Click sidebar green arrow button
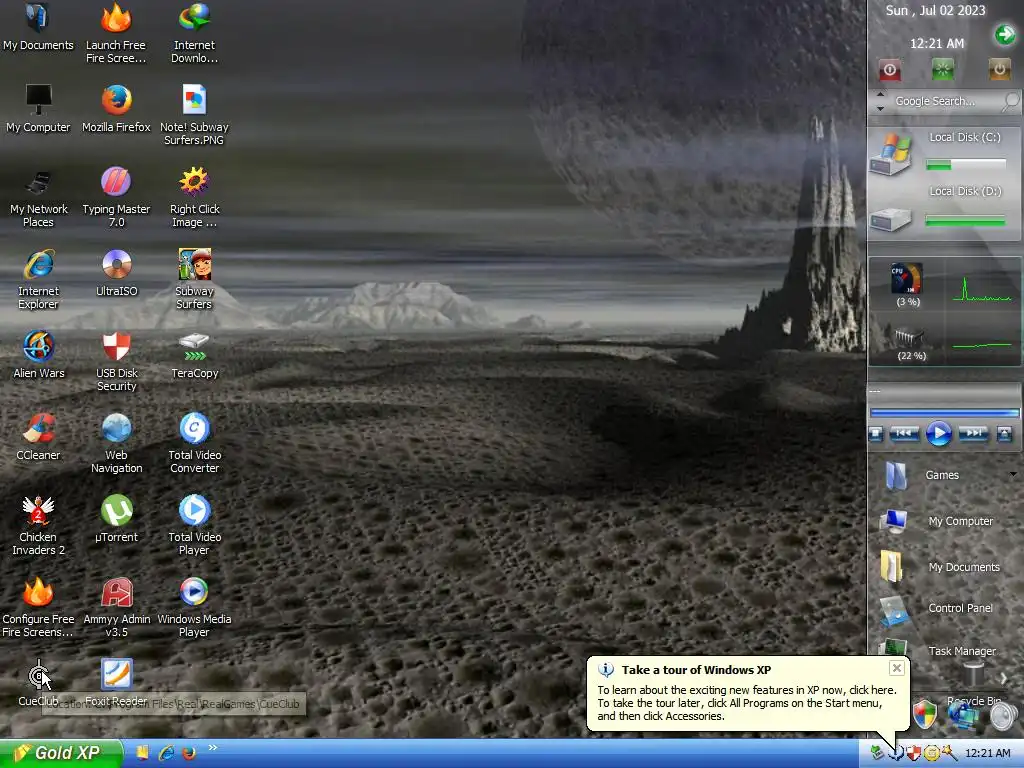This screenshot has width=1024, height=768. pos(1005,34)
